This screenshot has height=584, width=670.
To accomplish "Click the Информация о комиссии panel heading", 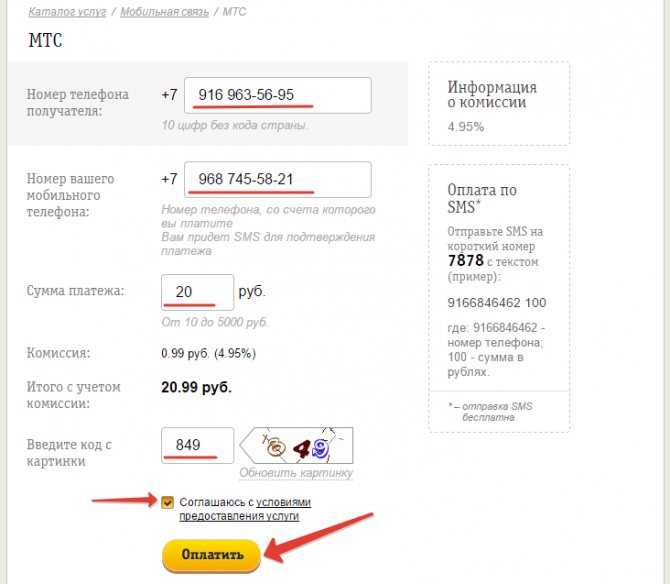I will (492, 94).
